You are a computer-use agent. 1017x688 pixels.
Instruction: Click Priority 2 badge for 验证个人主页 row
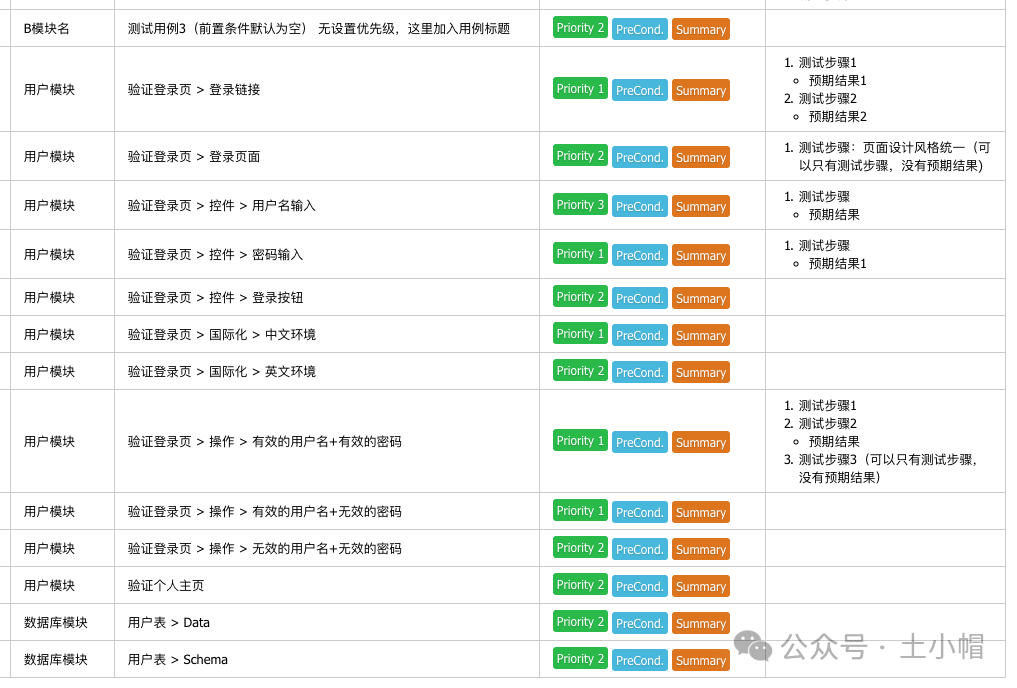[580, 585]
